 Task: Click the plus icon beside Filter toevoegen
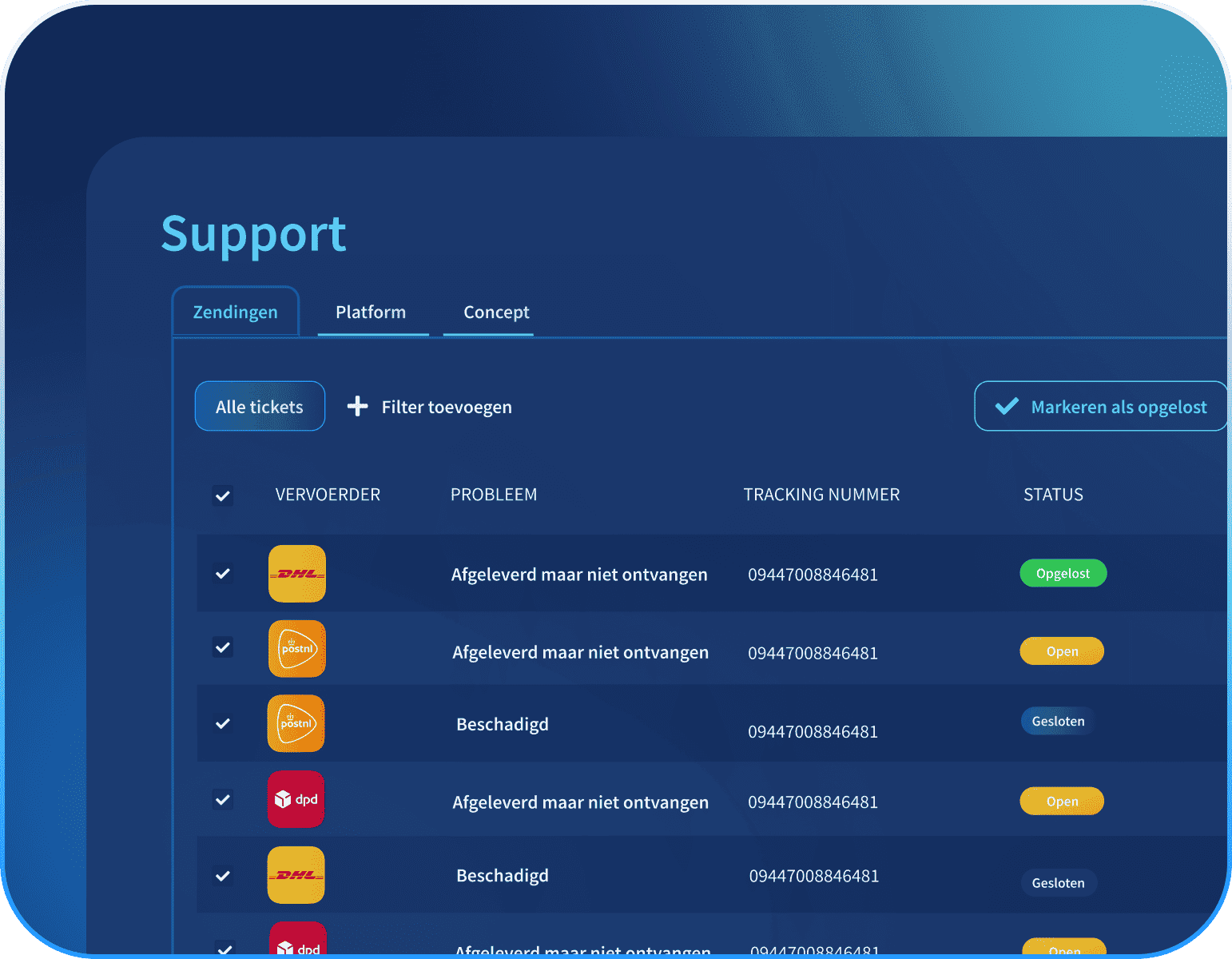click(x=357, y=407)
